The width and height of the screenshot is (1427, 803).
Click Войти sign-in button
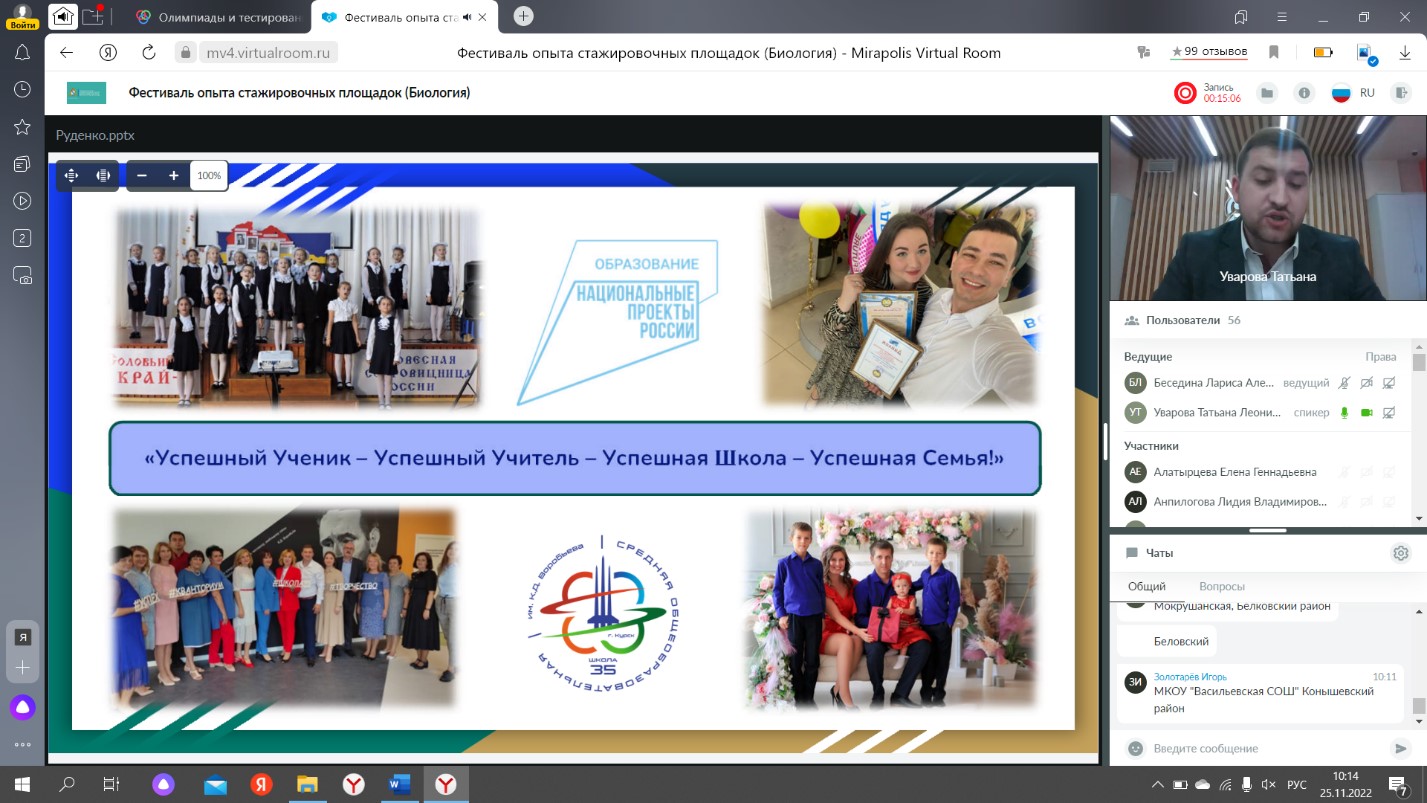[22, 16]
